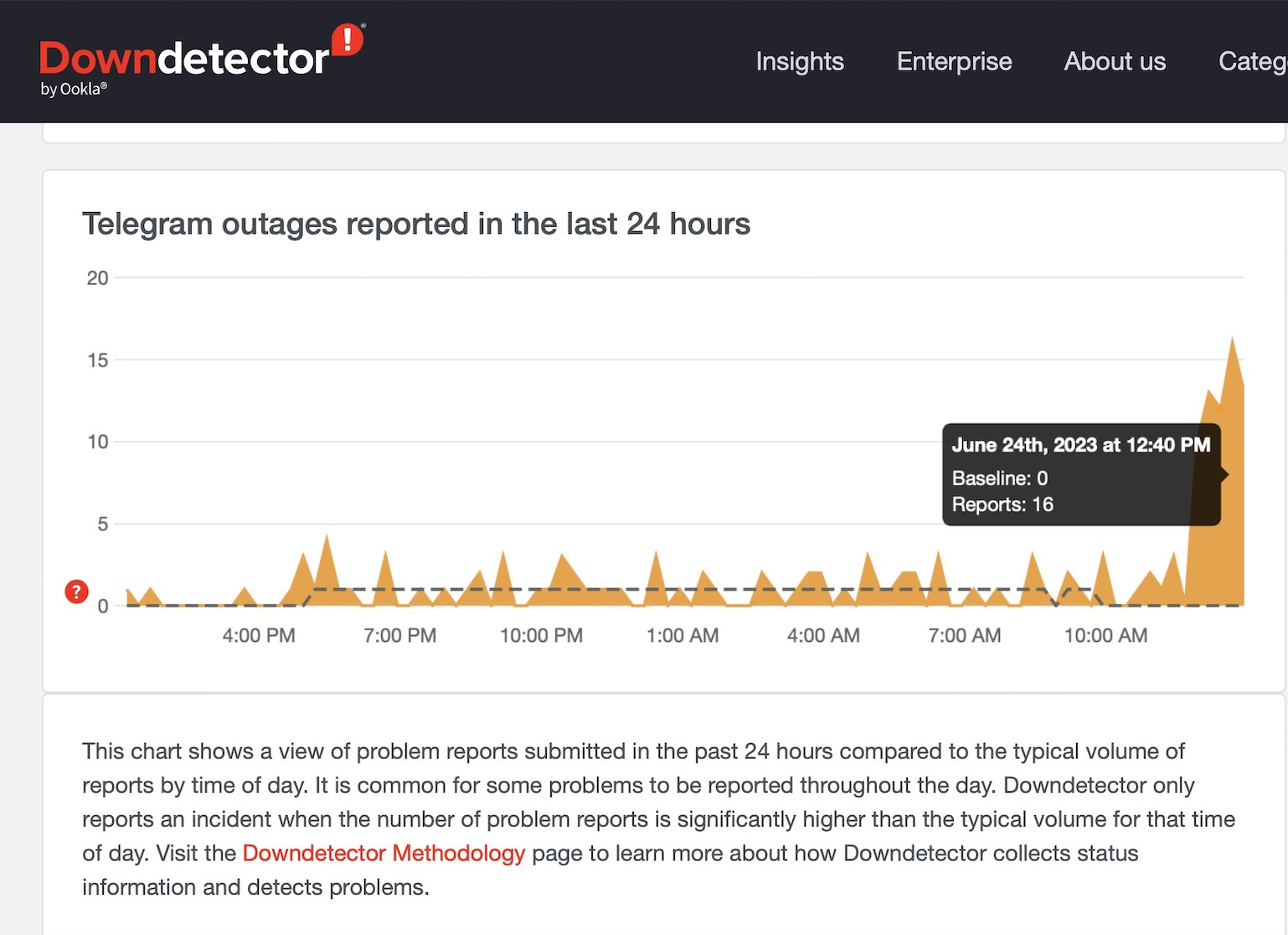Click the tooltip showing Reports: 16

(x=1080, y=475)
